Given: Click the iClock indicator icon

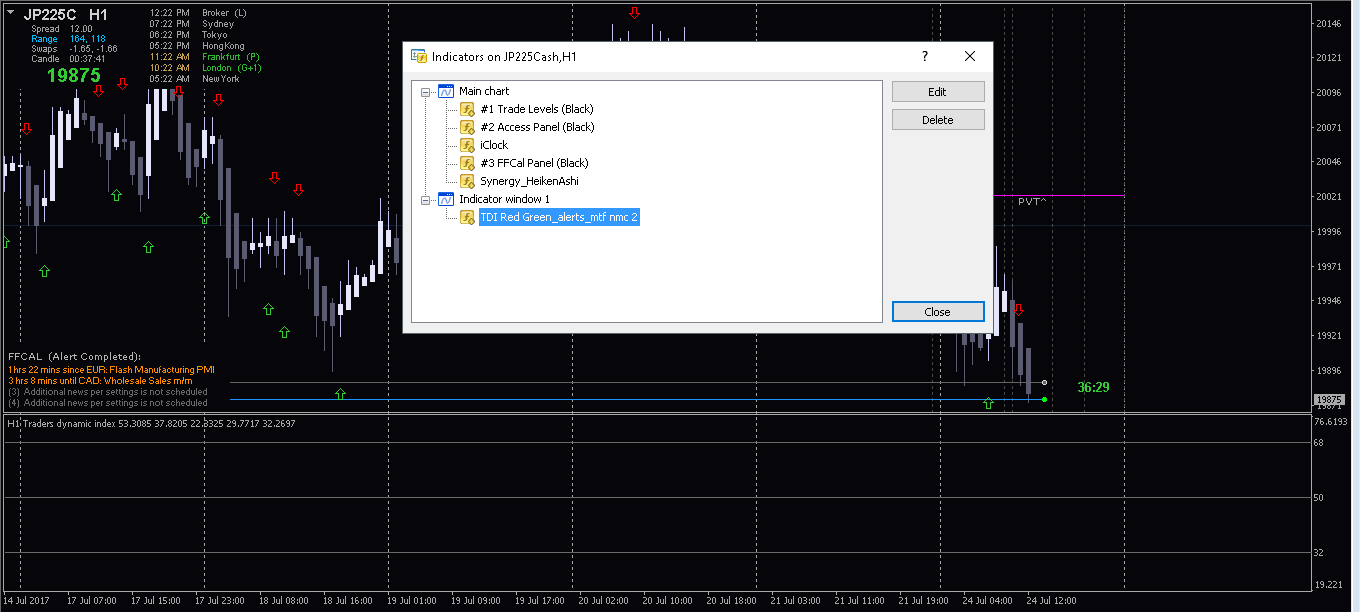Looking at the screenshot, I should pos(467,145).
